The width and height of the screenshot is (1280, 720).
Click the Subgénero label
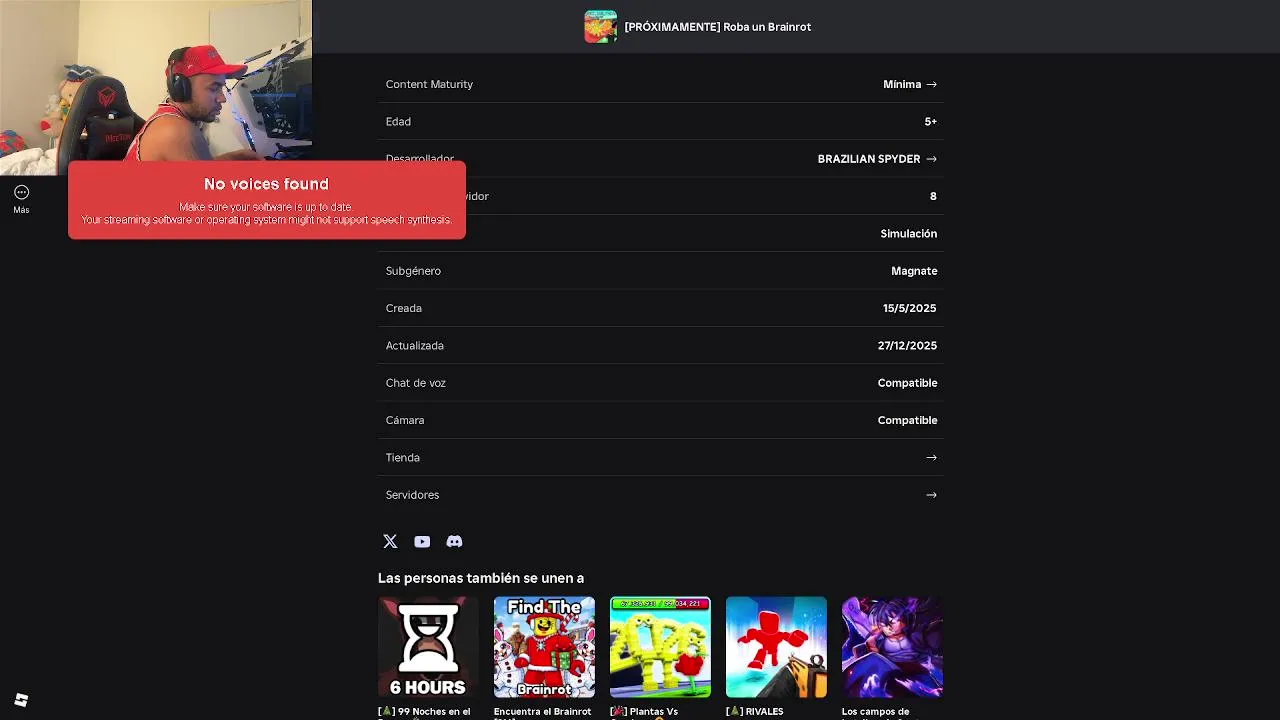413,271
